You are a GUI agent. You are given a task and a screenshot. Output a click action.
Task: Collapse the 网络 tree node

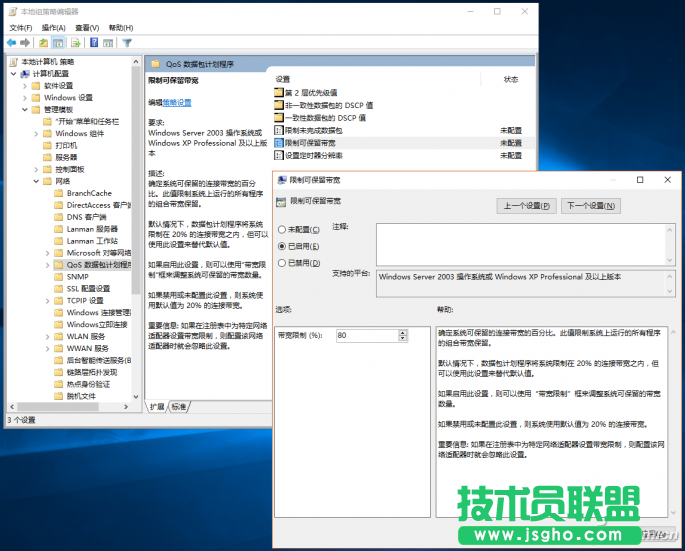coord(36,181)
